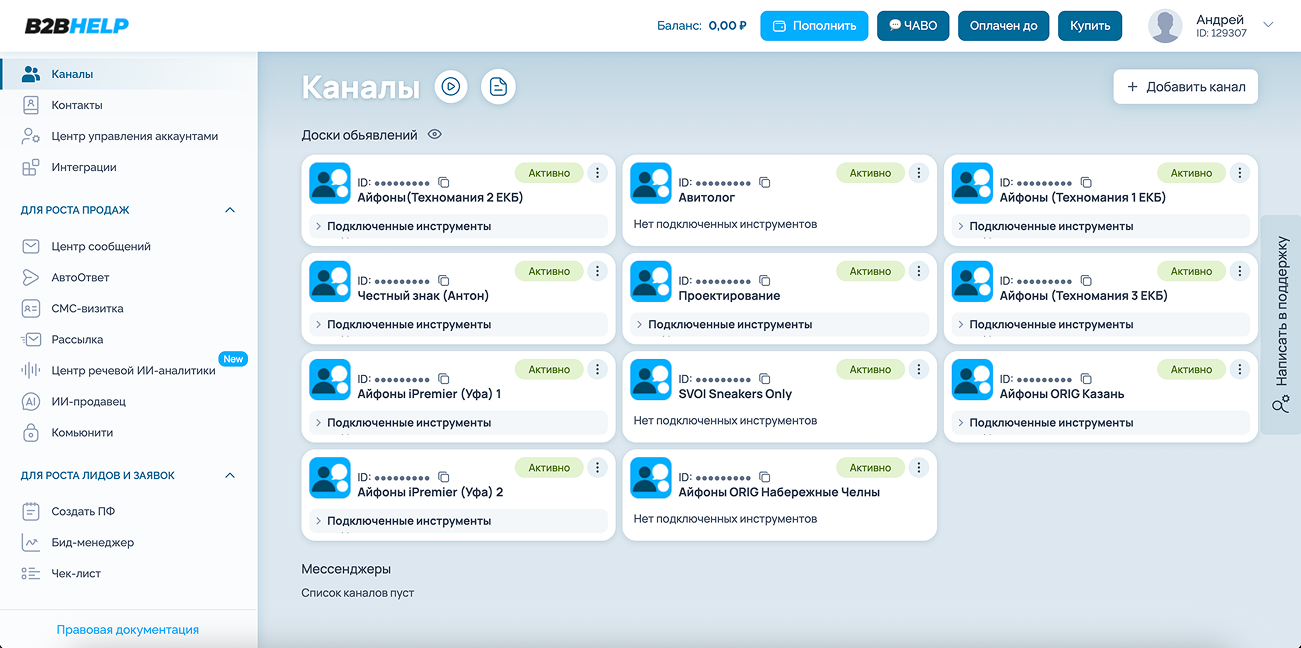Copy ID of Айфоны ORIG Набережные Челны channel
The height and width of the screenshot is (648, 1301).
pos(765,477)
